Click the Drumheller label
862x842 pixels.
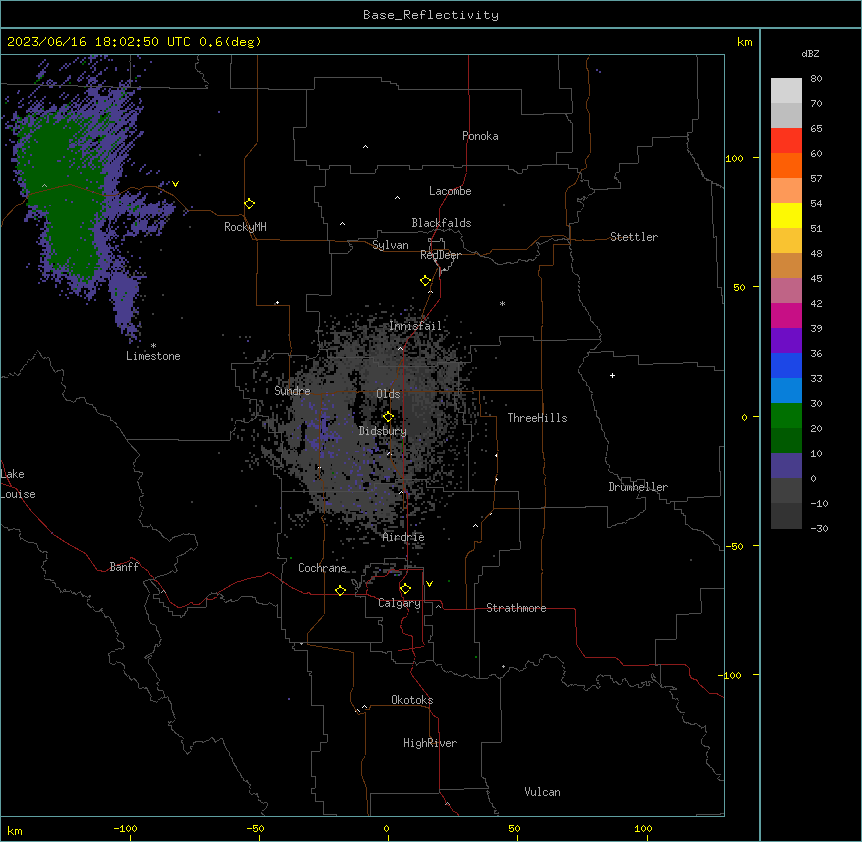point(638,487)
